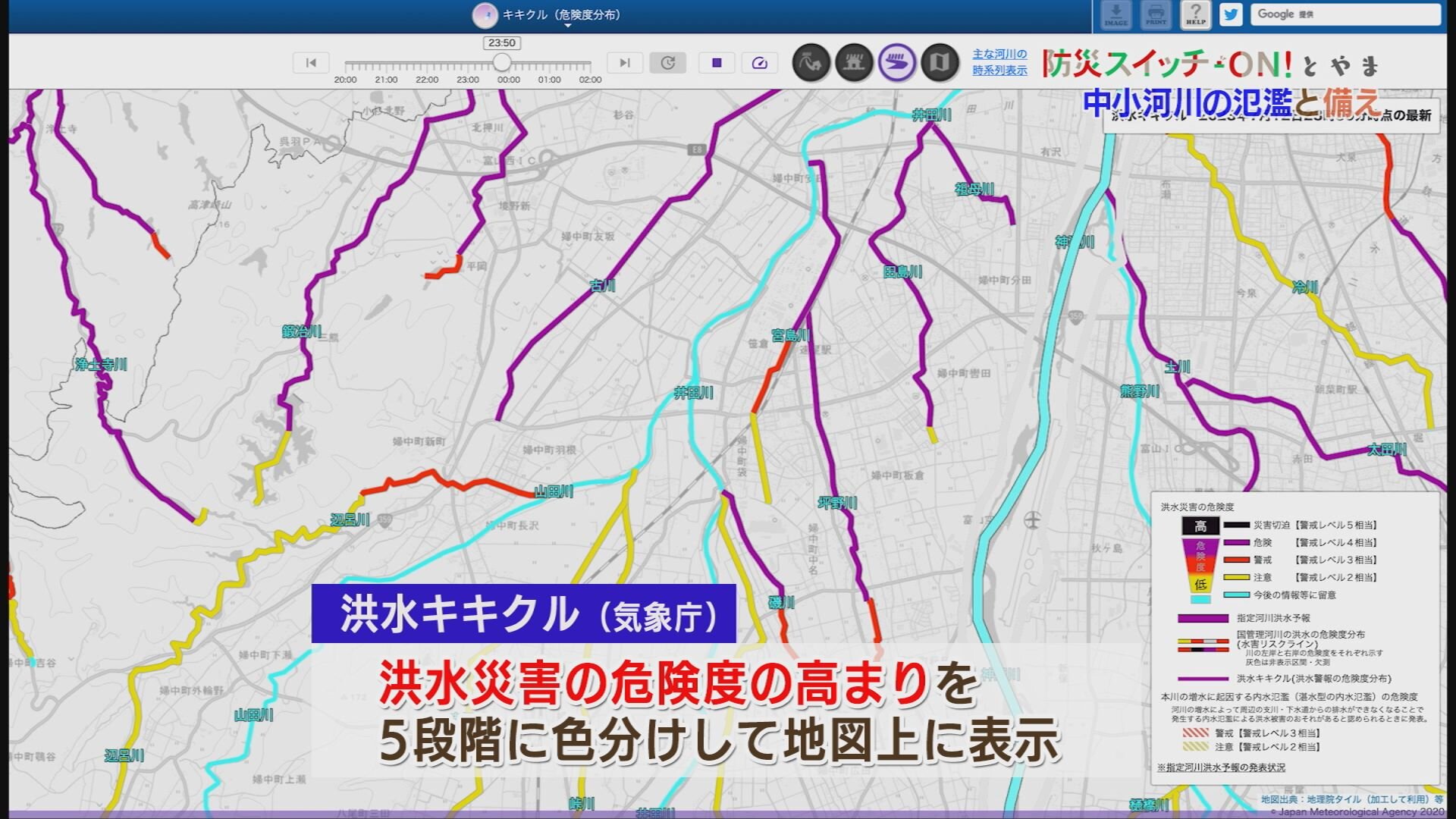Click the refresh to latest time icon
1456x819 pixels.
click(x=667, y=63)
